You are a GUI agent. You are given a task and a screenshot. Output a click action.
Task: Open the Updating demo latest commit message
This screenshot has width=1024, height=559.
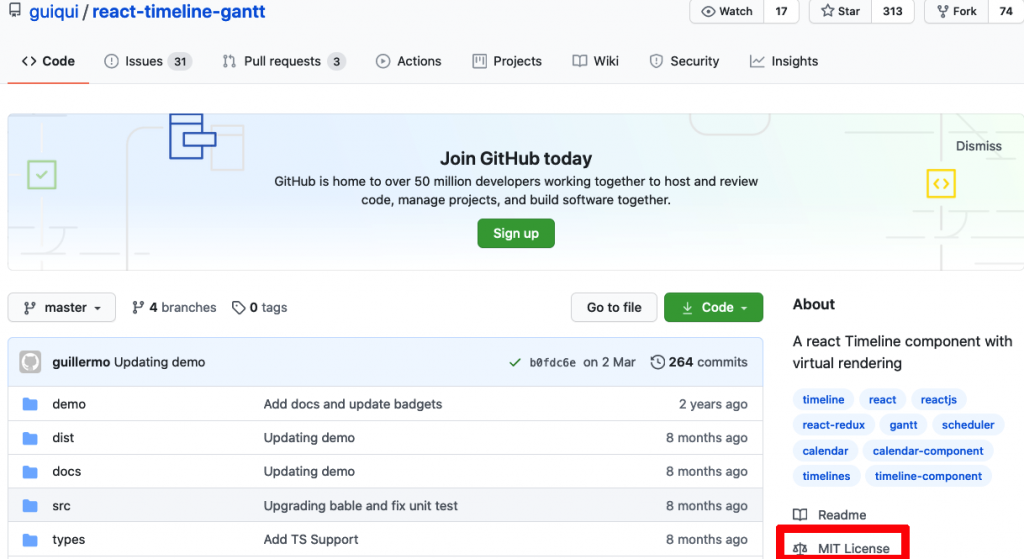[x=159, y=362]
